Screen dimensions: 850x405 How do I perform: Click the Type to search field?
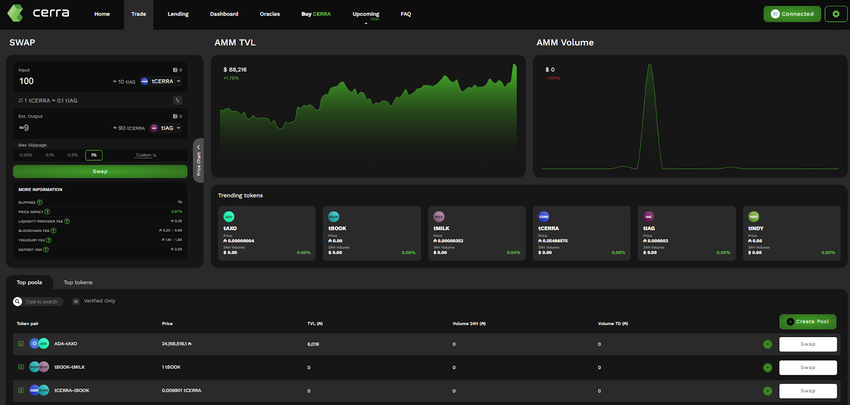[43, 301]
